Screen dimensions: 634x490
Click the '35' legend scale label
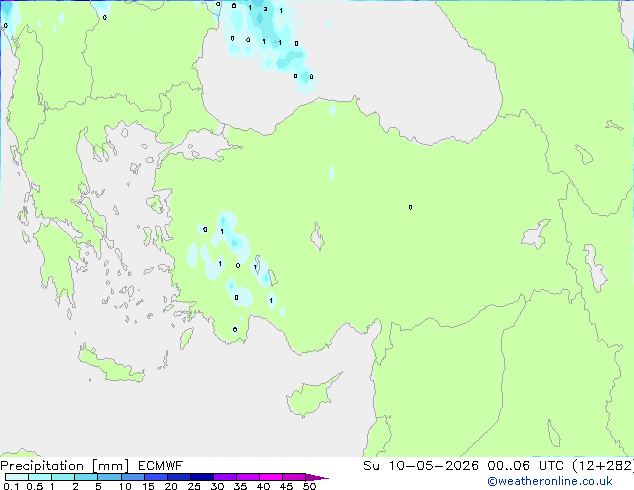[240, 486]
